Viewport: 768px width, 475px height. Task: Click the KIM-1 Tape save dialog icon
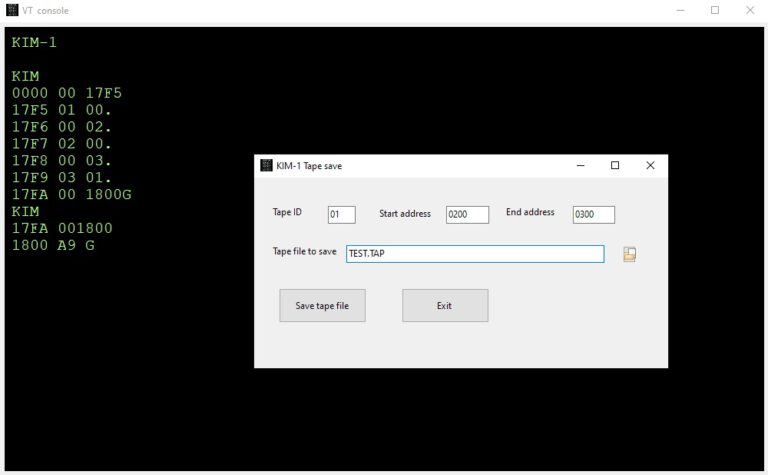[x=266, y=165]
